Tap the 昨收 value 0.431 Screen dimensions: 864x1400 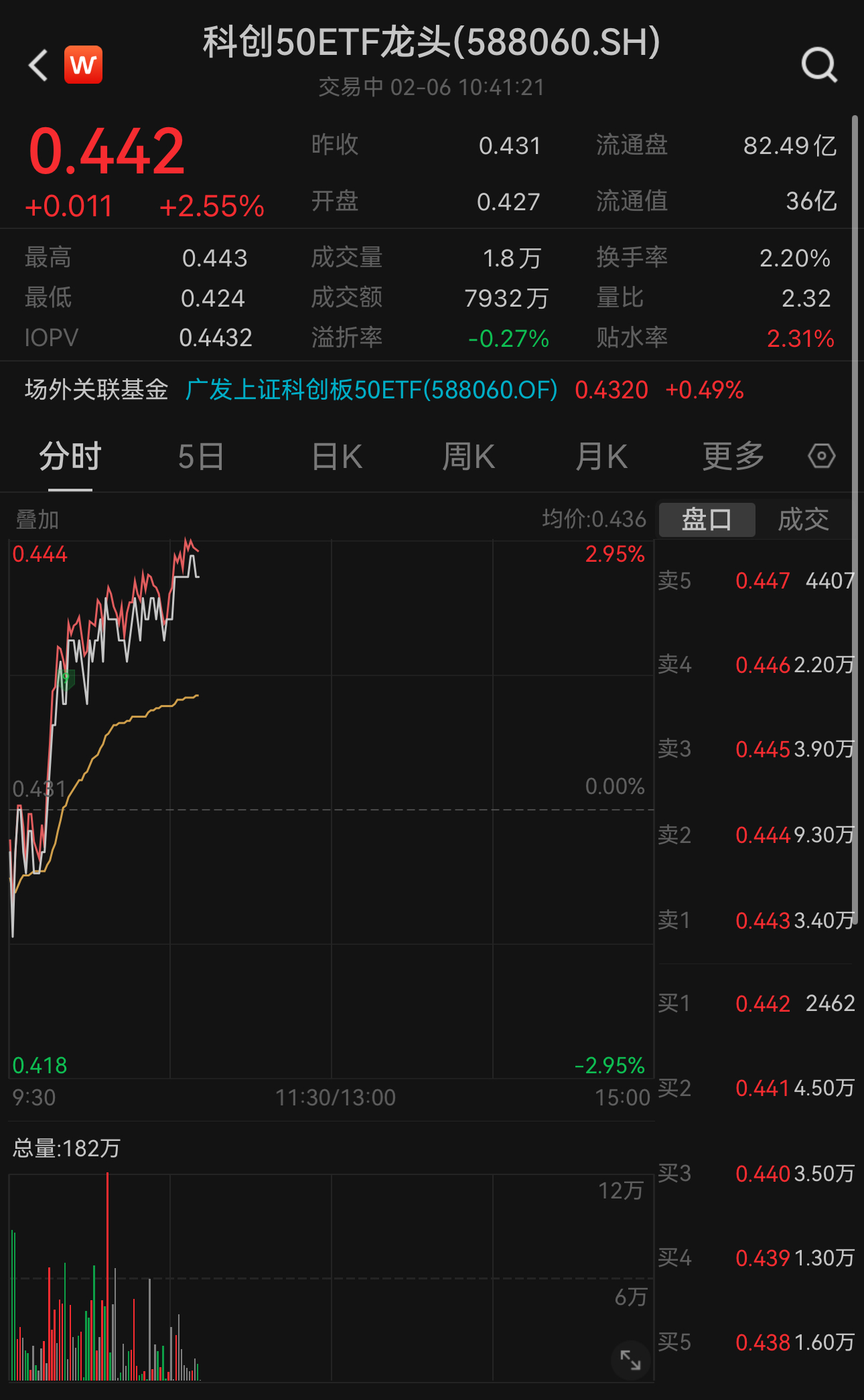510,146
